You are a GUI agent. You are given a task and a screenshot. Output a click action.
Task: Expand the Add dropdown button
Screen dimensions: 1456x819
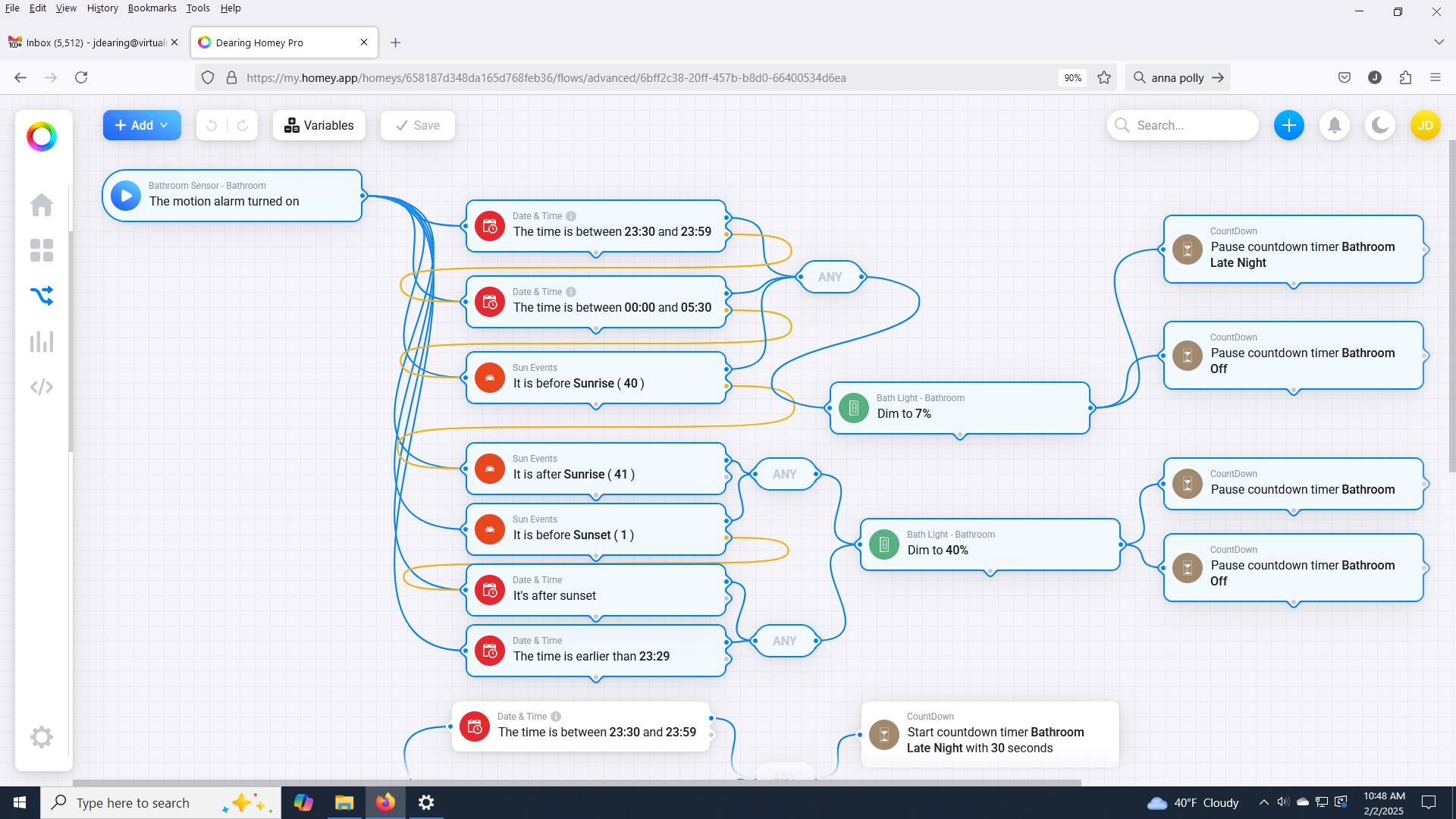[x=142, y=125]
